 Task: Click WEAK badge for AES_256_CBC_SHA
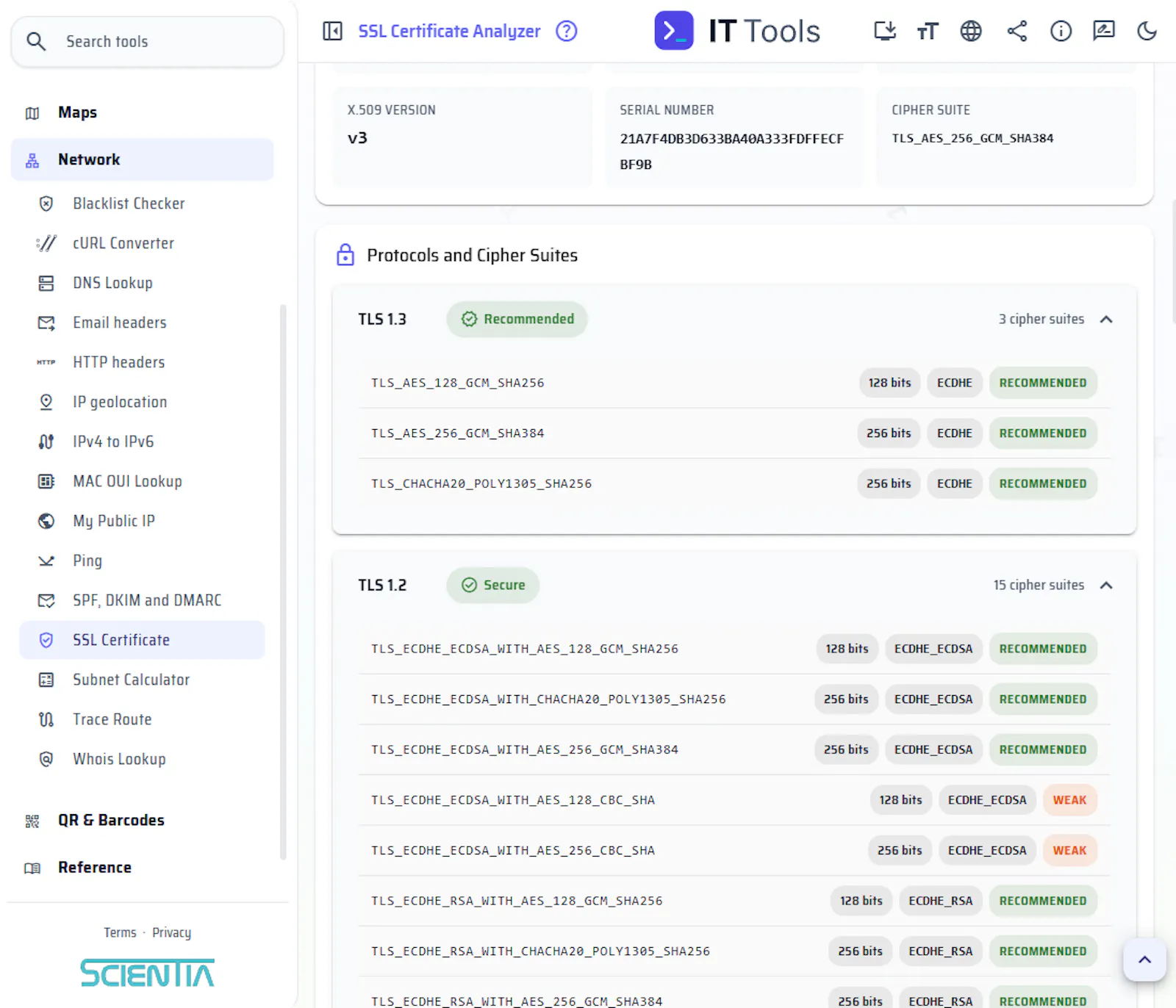tap(1069, 850)
